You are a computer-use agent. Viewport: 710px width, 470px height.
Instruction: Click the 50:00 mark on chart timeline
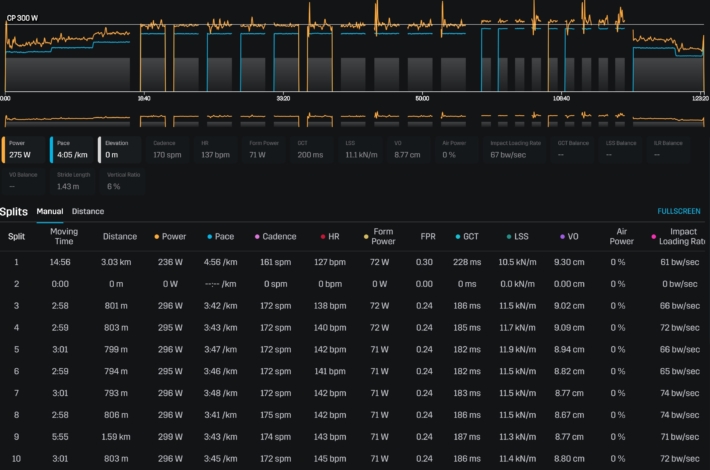[x=422, y=99]
